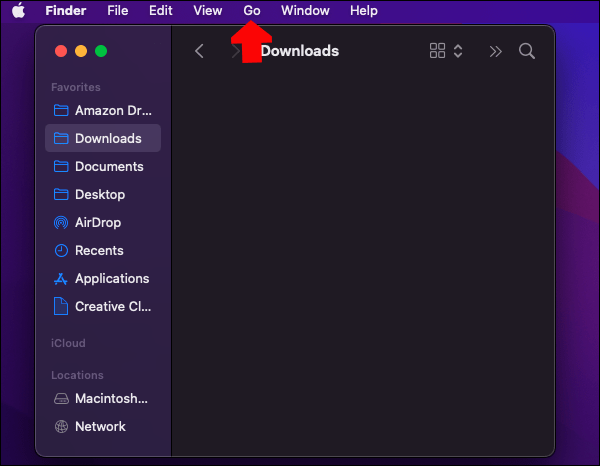Open the Window menu
Viewport: 600px width, 466px height.
coord(305,10)
